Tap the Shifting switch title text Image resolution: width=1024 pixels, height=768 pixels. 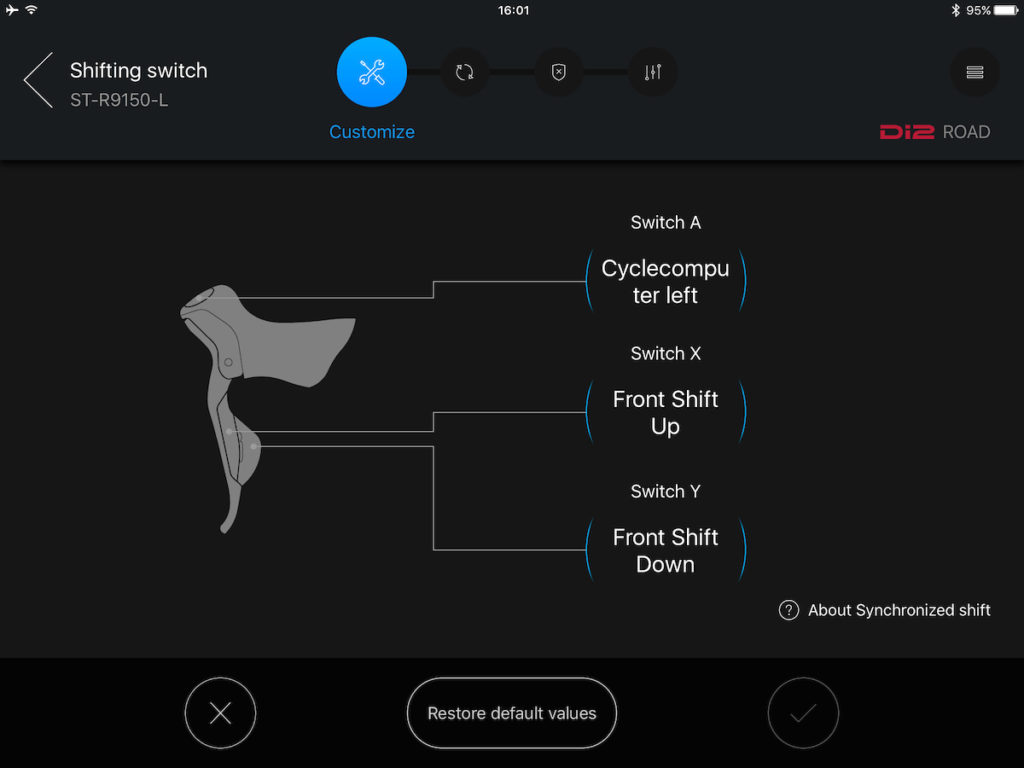coord(138,71)
